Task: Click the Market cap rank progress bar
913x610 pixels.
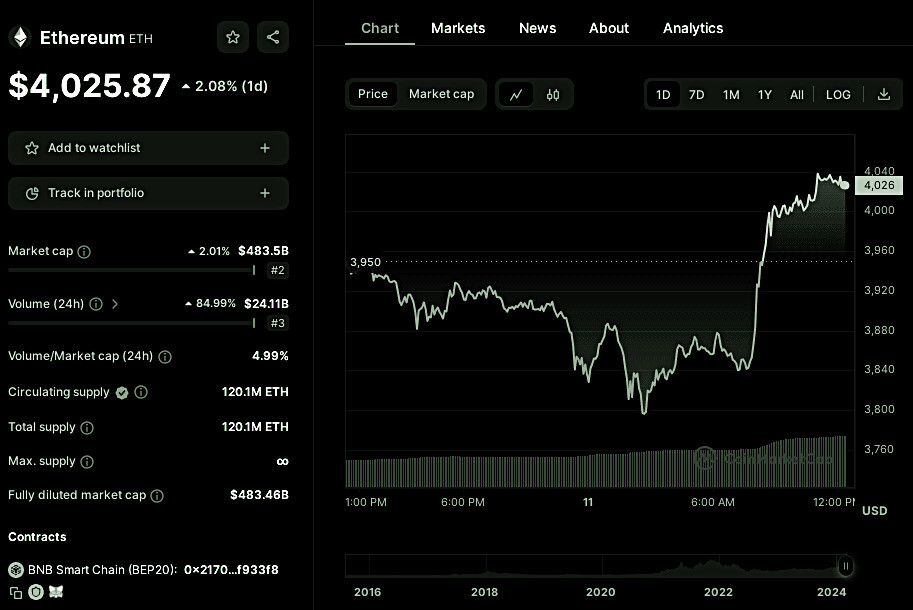Action: click(132, 270)
